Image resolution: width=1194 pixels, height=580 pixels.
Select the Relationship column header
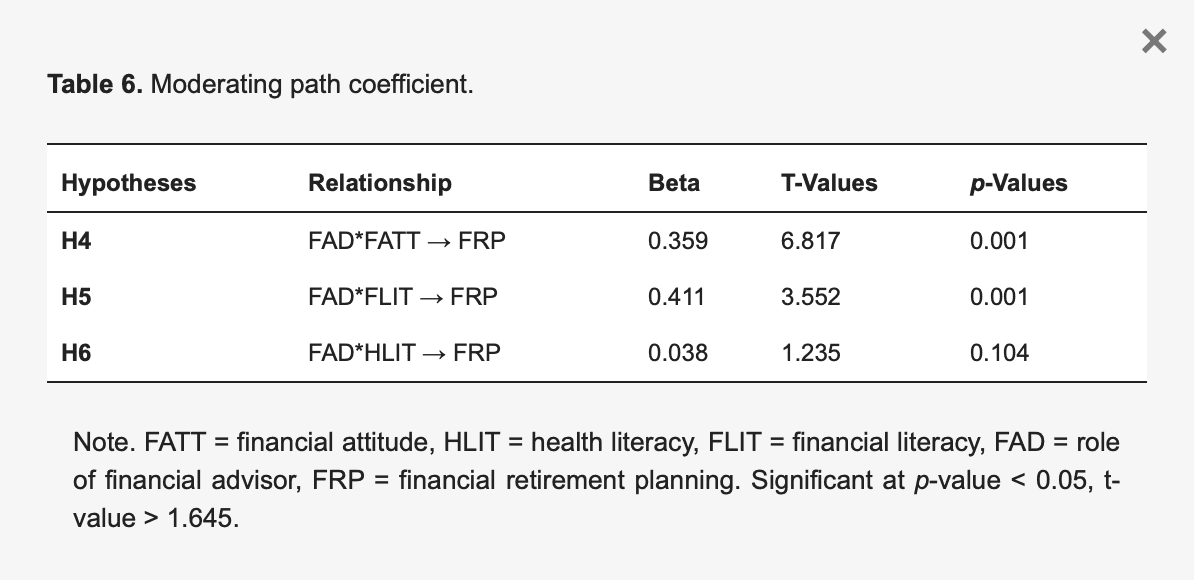(x=380, y=183)
